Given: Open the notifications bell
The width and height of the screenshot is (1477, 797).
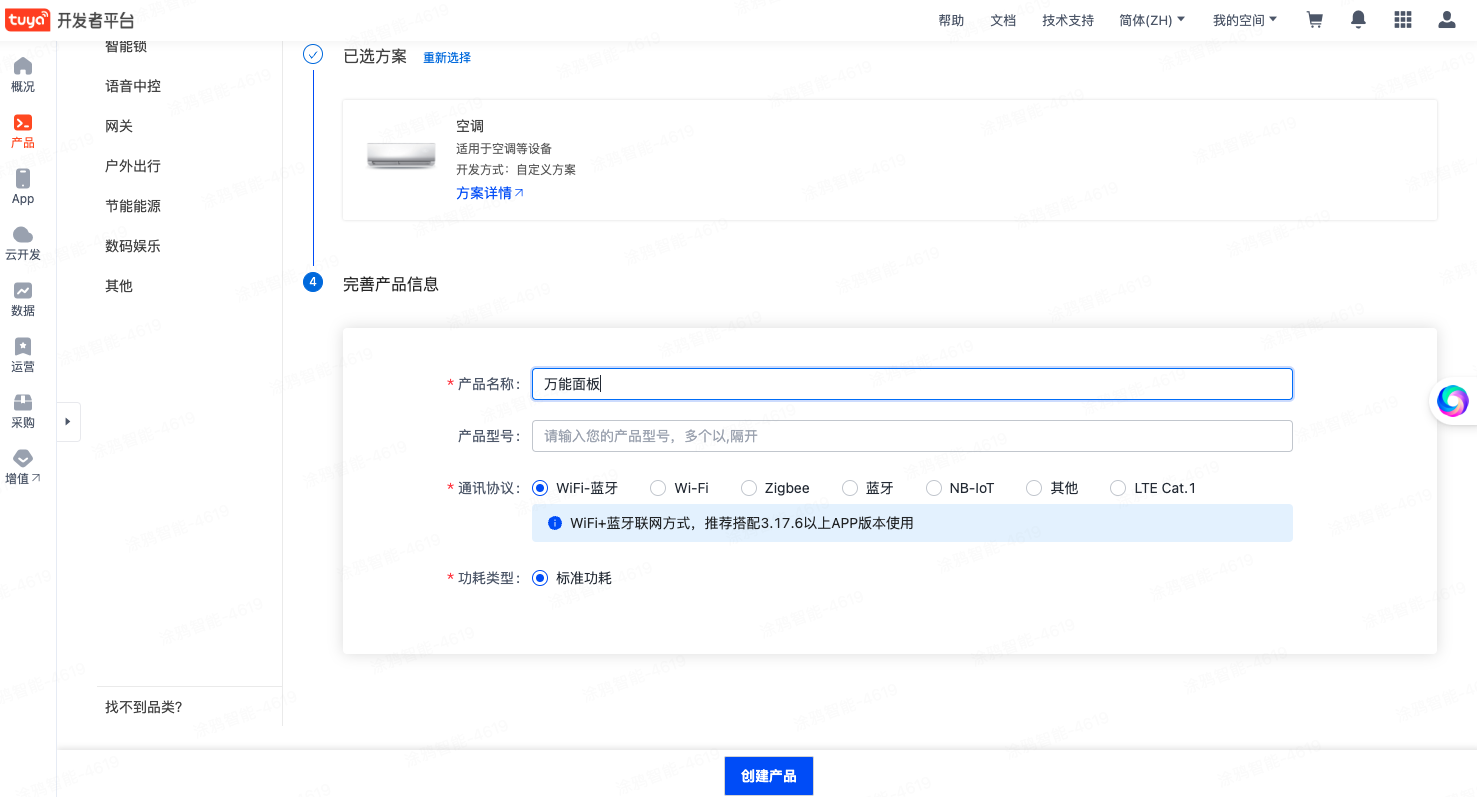Looking at the screenshot, I should click(x=1358, y=20).
